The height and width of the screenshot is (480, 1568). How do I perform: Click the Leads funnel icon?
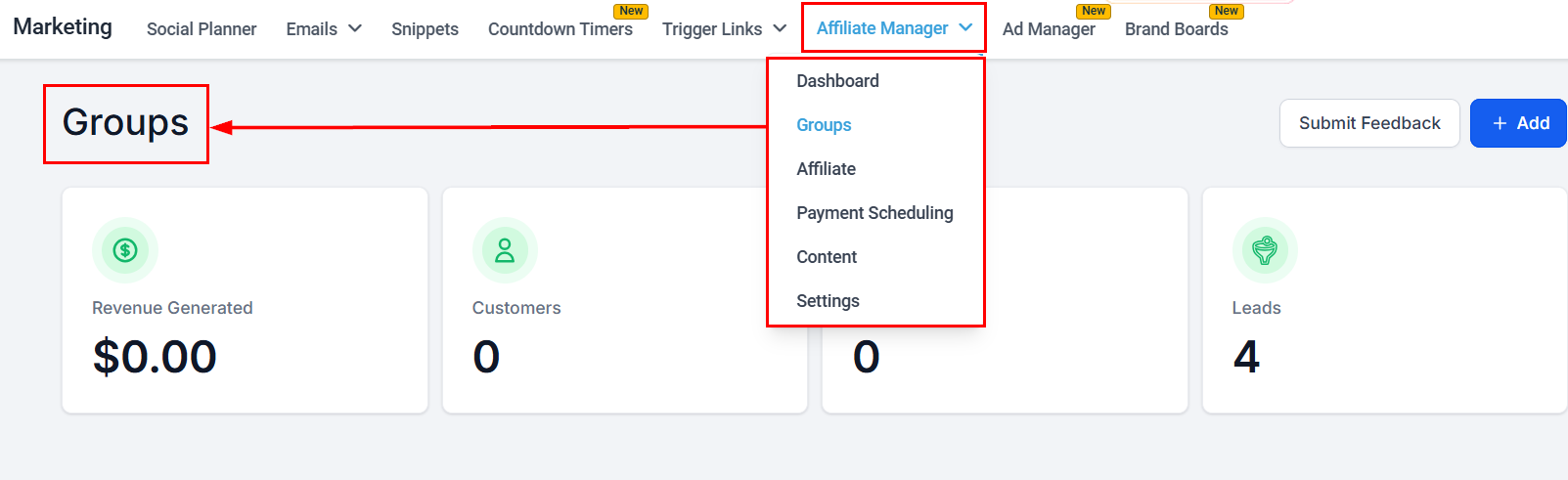point(1265,250)
